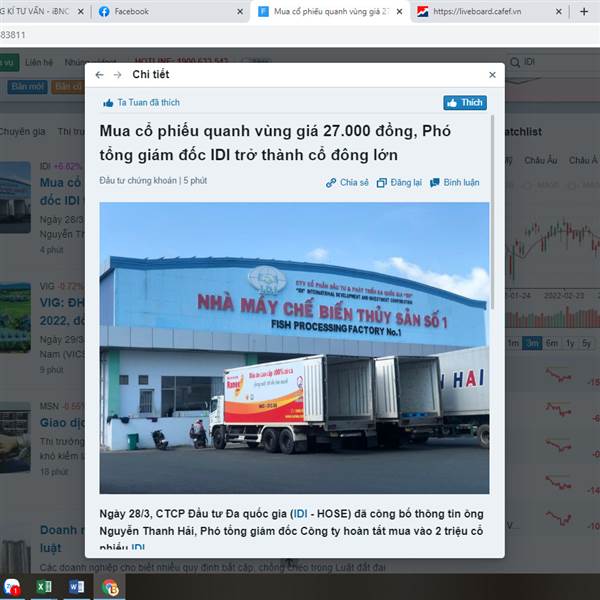
Task: Click the search field containing IDI
Action: click(x=553, y=62)
